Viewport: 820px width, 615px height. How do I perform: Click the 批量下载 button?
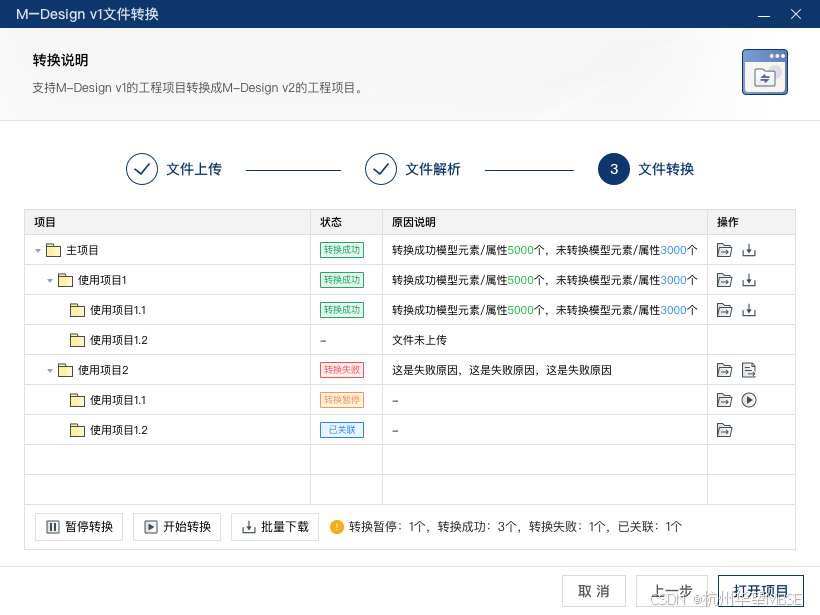pyautogui.click(x=275, y=527)
